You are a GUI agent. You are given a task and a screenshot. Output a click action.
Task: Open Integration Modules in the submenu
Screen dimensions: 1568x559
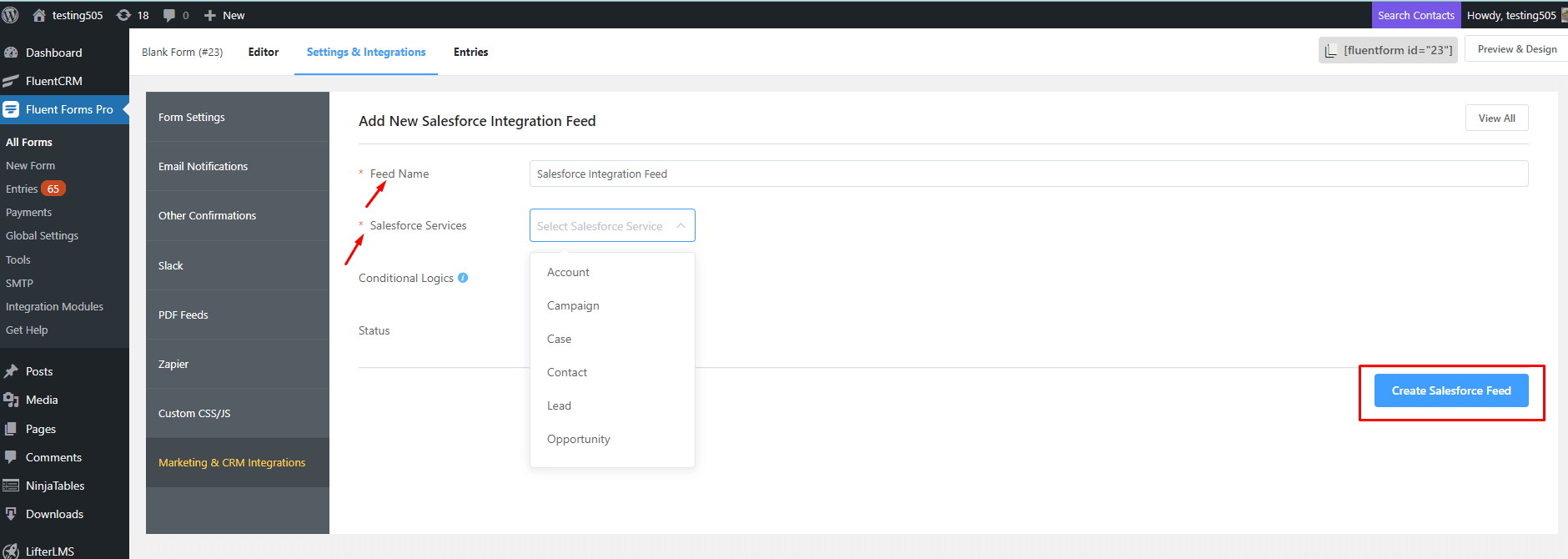point(55,306)
